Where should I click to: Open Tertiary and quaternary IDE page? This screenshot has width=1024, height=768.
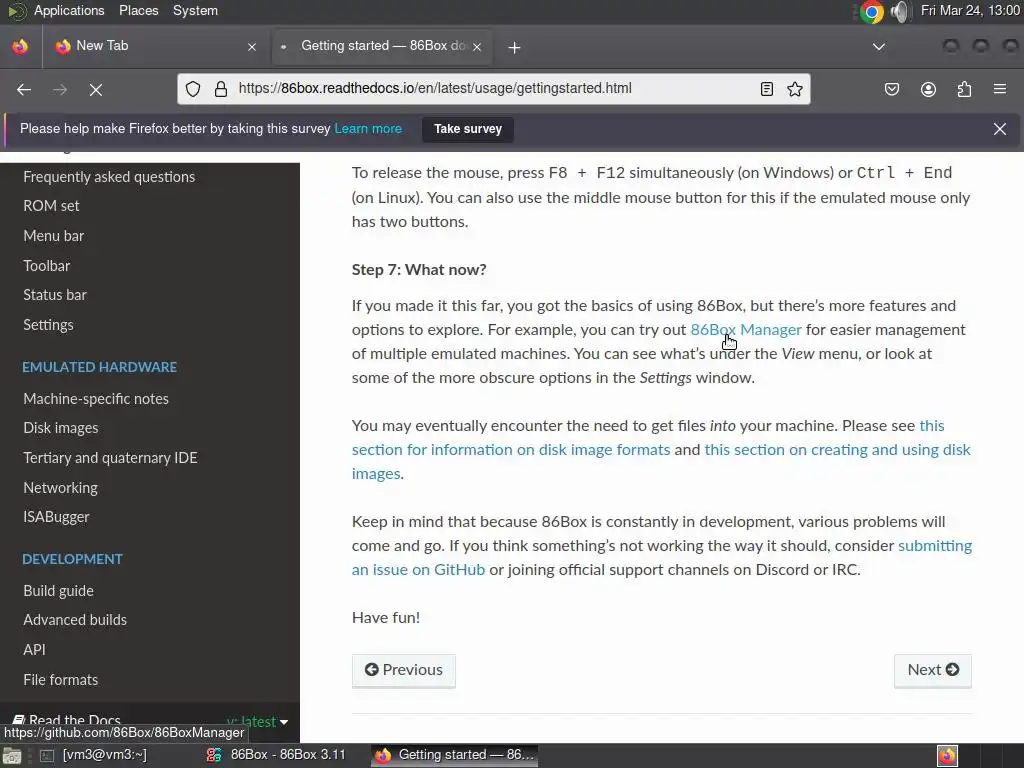(x=110, y=458)
